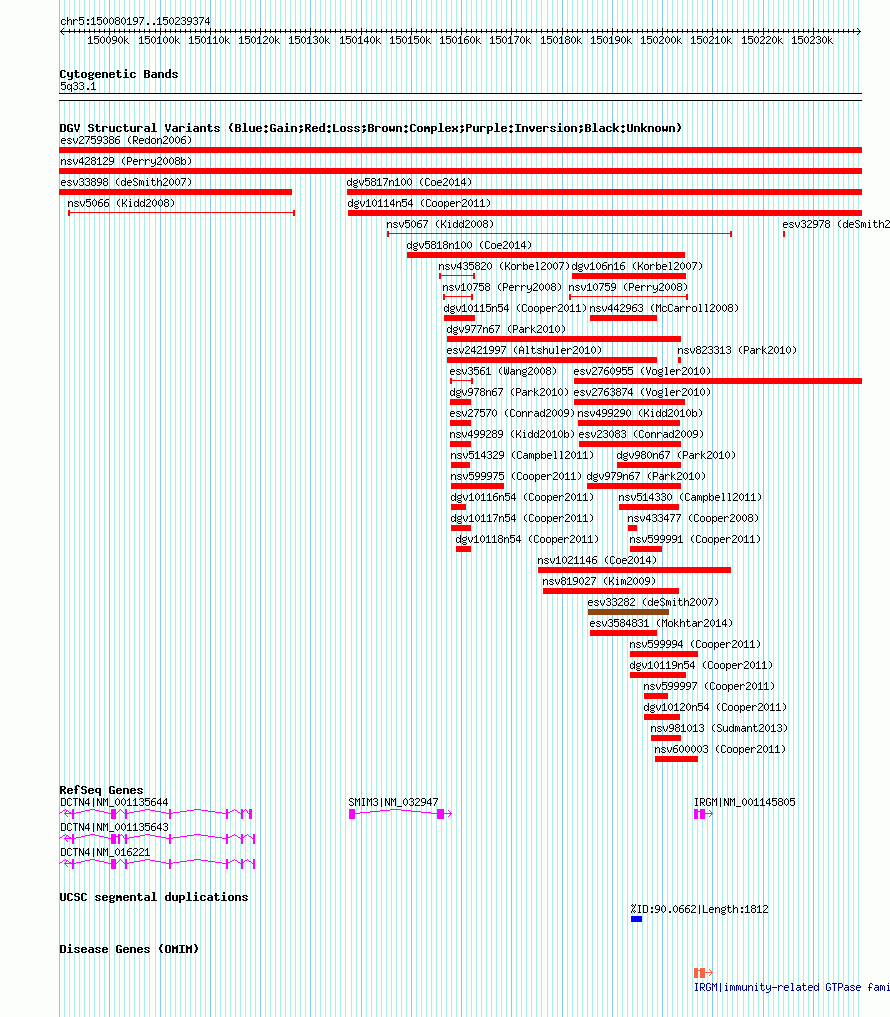Image resolution: width=890 pixels, height=1017 pixels.
Task: Select nsv10759 (Perry2008) variant
Action: (x=628, y=287)
